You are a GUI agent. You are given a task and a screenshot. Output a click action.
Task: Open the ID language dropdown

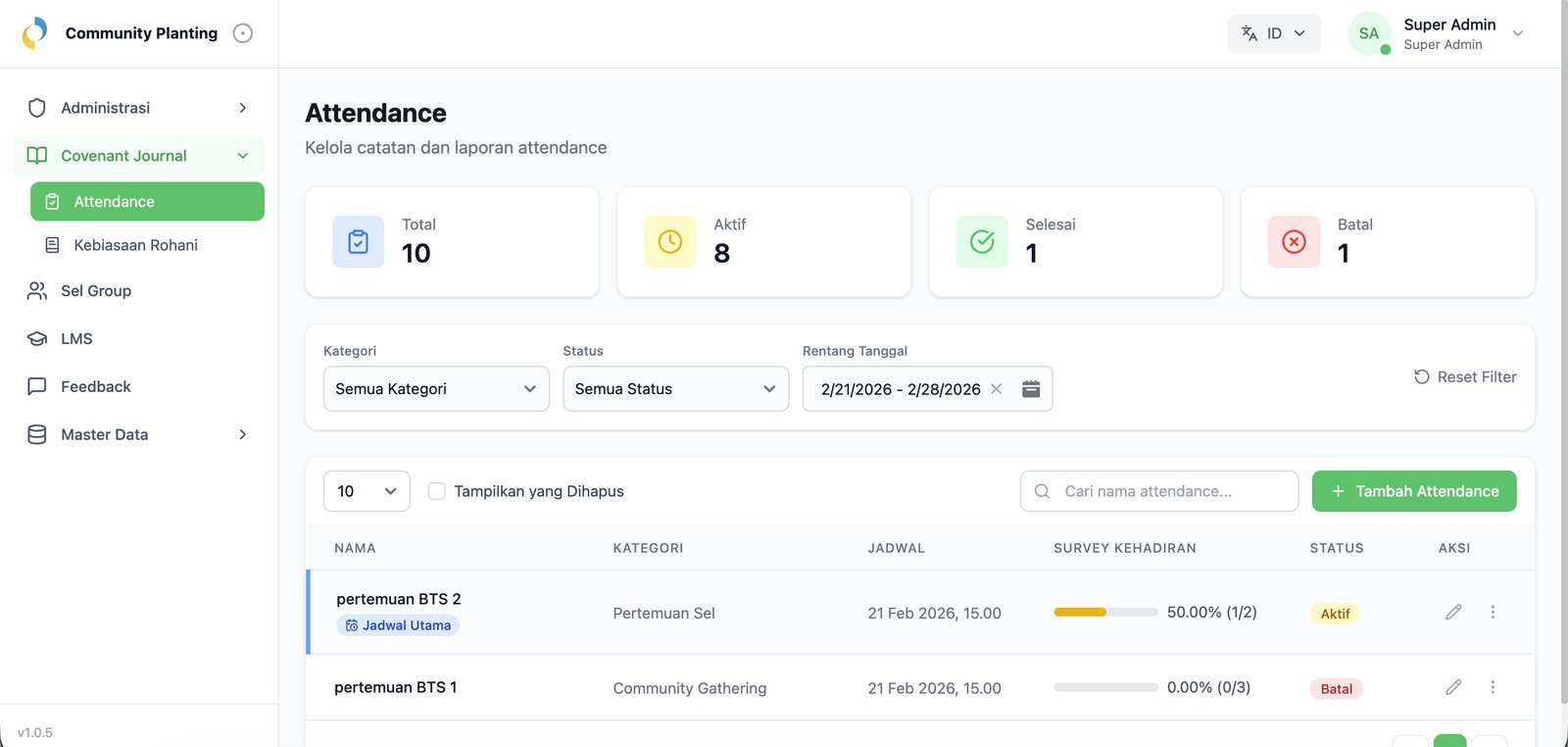[x=1274, y=33]
